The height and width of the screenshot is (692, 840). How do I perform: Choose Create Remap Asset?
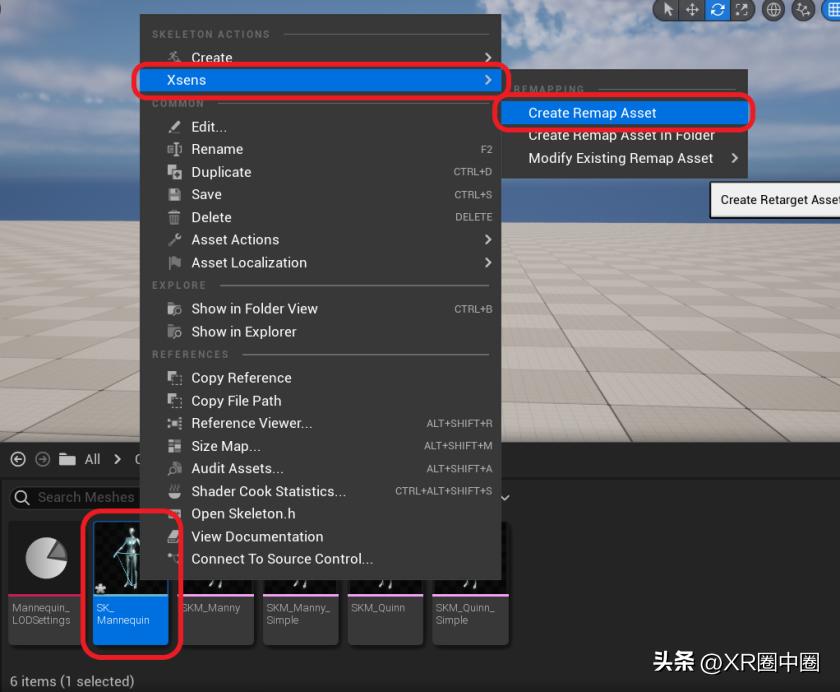tap(624, 113)
